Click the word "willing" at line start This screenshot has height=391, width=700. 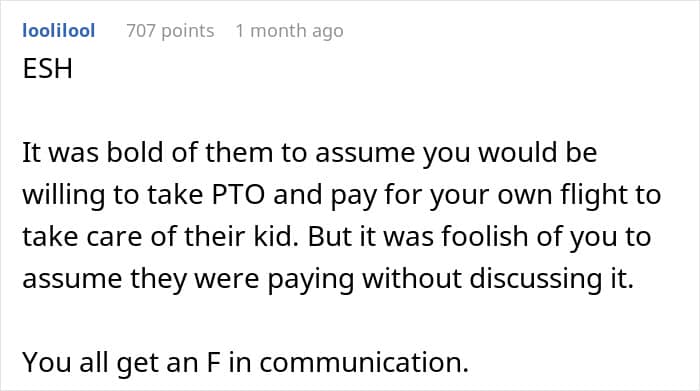63,195
